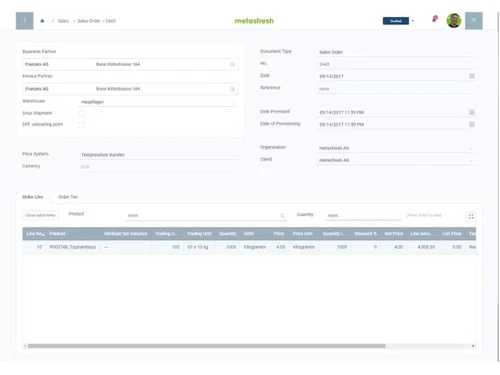Click the Close batch entry button

tap(40, 215)
